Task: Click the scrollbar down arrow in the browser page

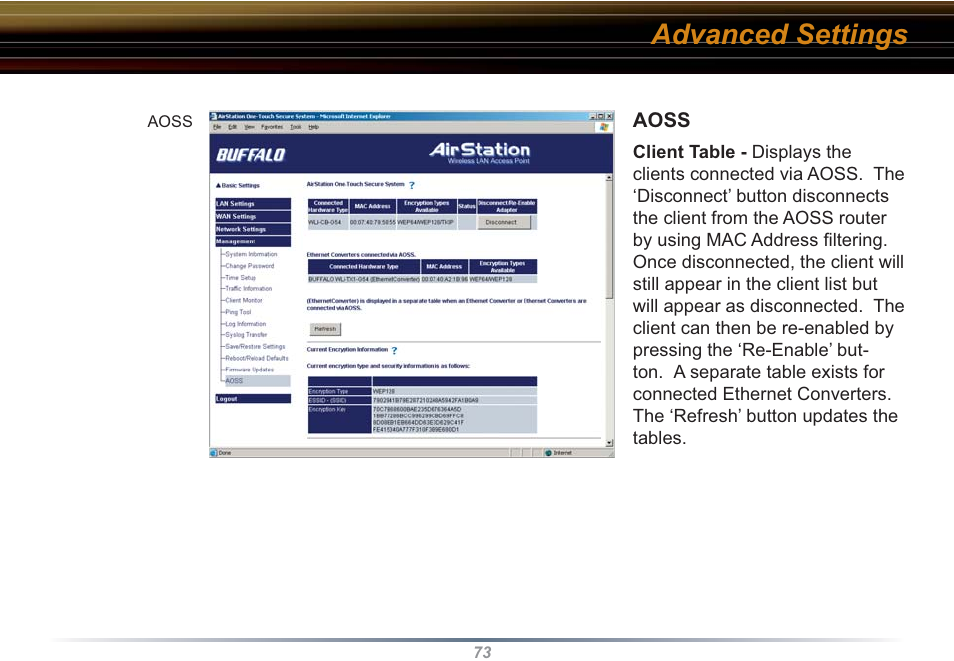Action: point(609,443)
